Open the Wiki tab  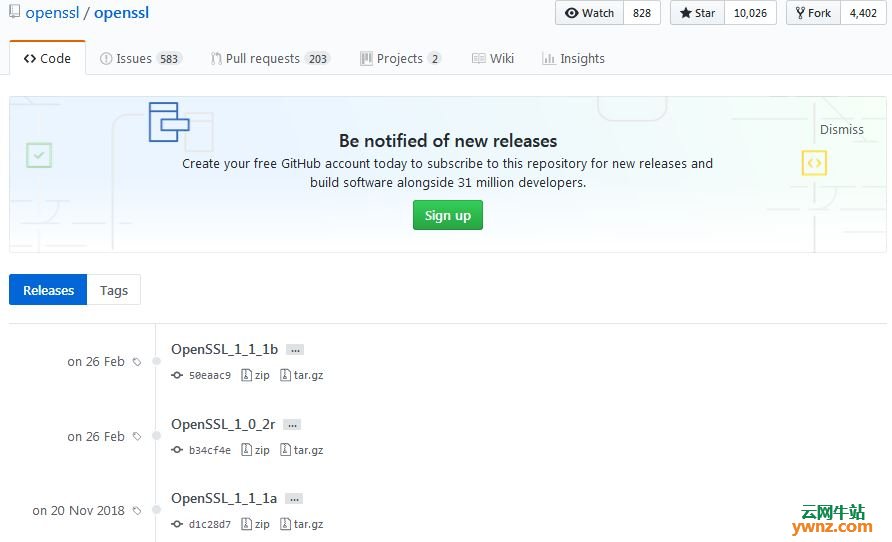(x=493, y=59)
